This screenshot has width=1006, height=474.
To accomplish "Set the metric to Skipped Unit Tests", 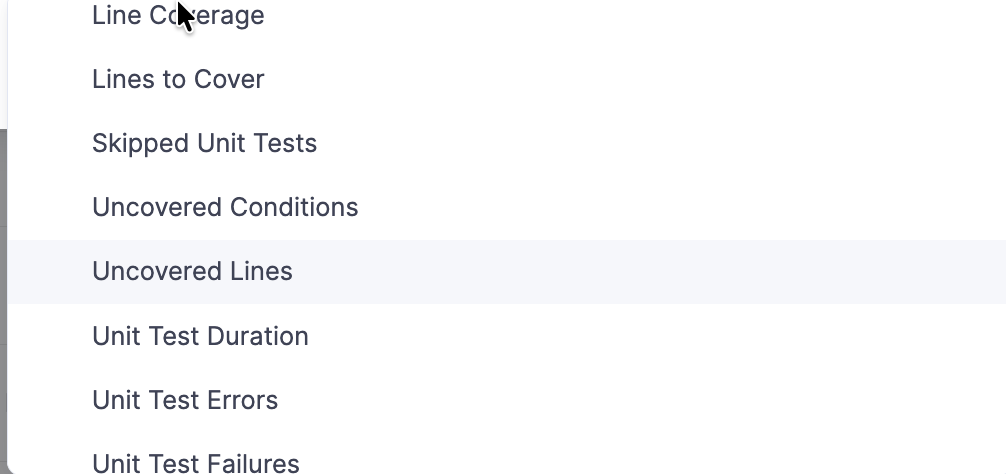I will tap(204, 144).
